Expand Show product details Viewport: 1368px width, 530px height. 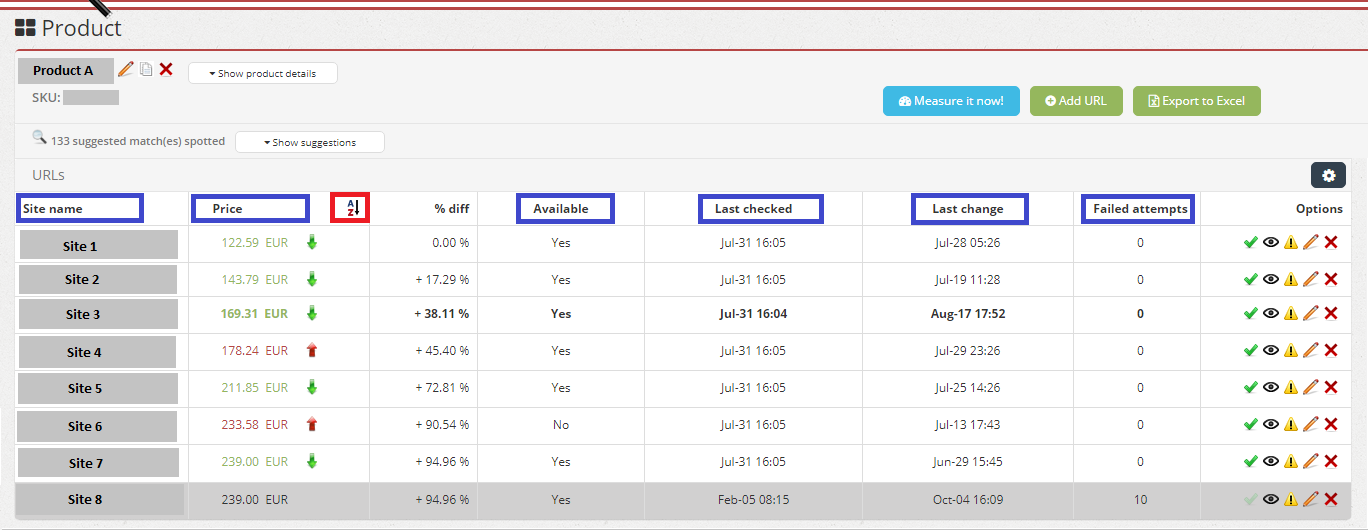point(262,73)
